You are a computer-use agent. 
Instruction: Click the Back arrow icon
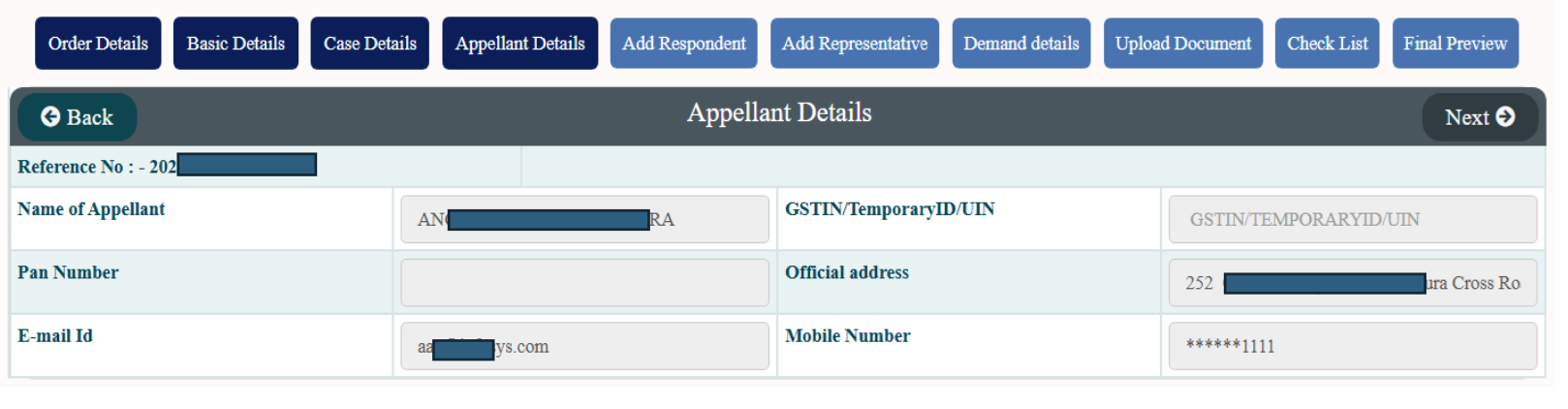(50, 117)
